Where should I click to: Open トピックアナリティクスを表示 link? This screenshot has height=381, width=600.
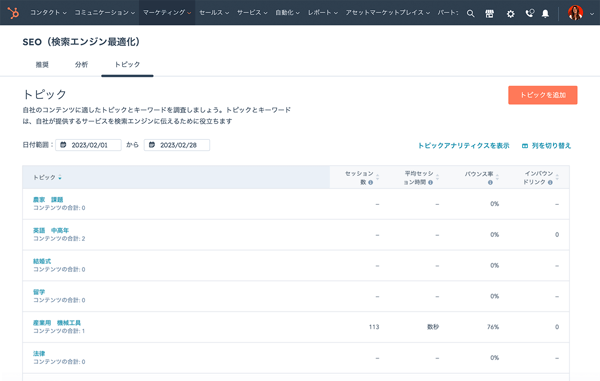point(463,146)
